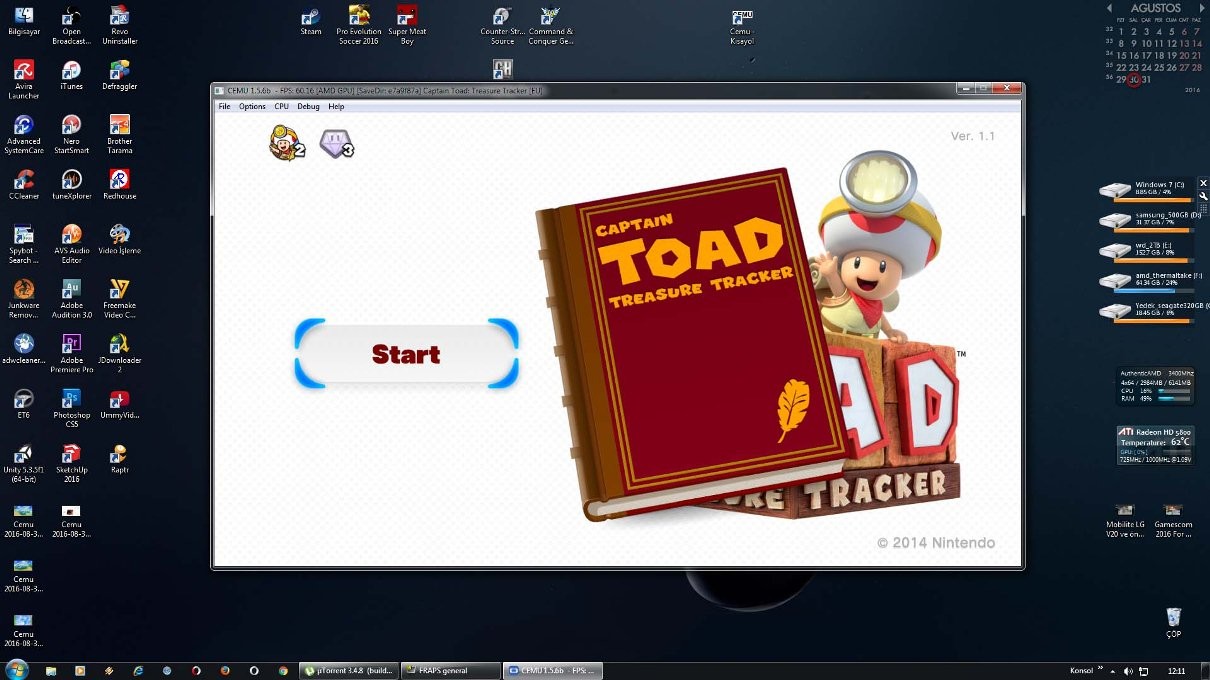The width and height of the screenshot is (1210, 680).
Task: Click the Radeon HD 5800 temperature gadget
Action: coord(1155,446)
